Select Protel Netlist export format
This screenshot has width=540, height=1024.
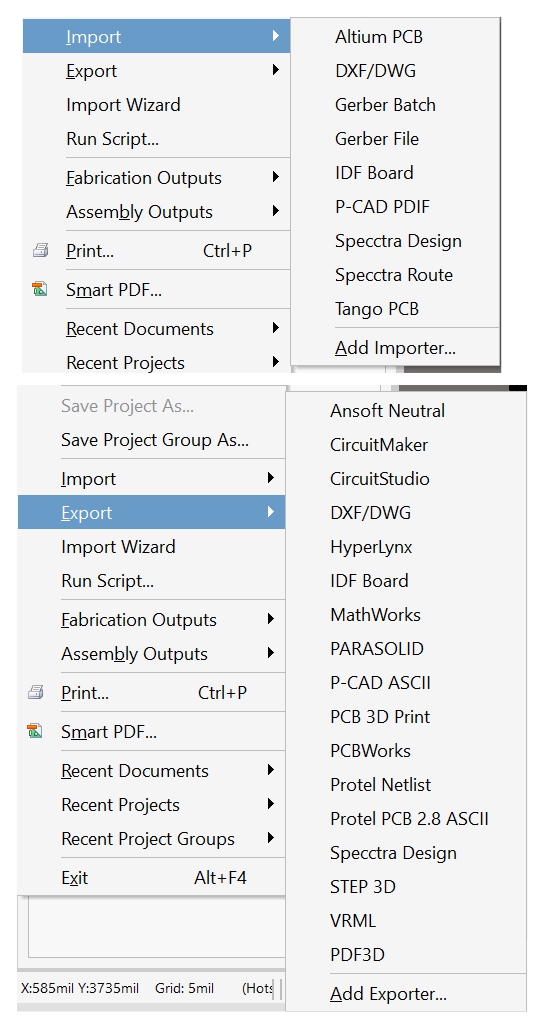click(x=381, y=785)
